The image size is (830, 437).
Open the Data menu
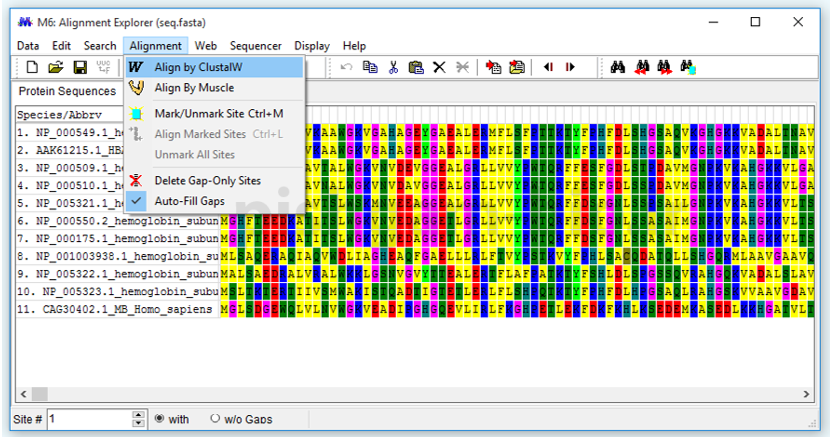coord(28,45)
